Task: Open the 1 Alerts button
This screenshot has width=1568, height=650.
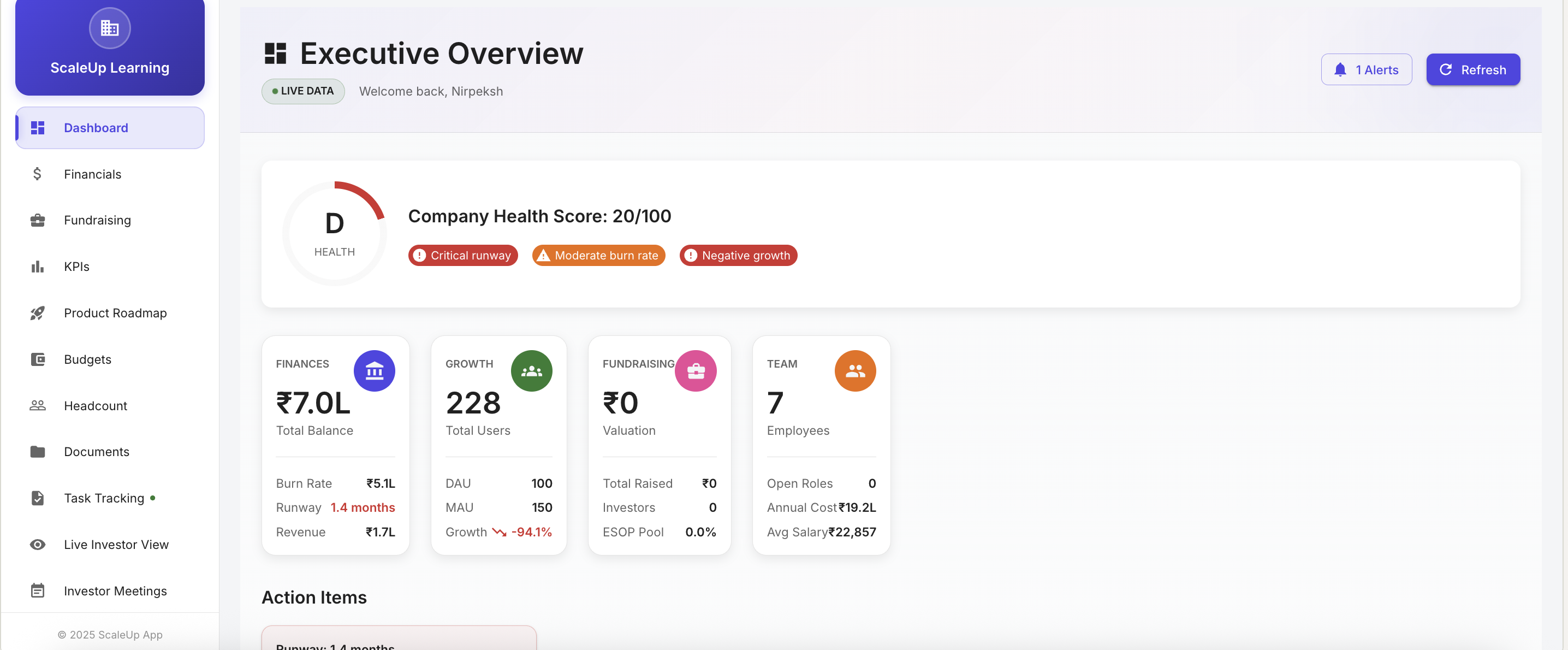Action: (1366, 69)
